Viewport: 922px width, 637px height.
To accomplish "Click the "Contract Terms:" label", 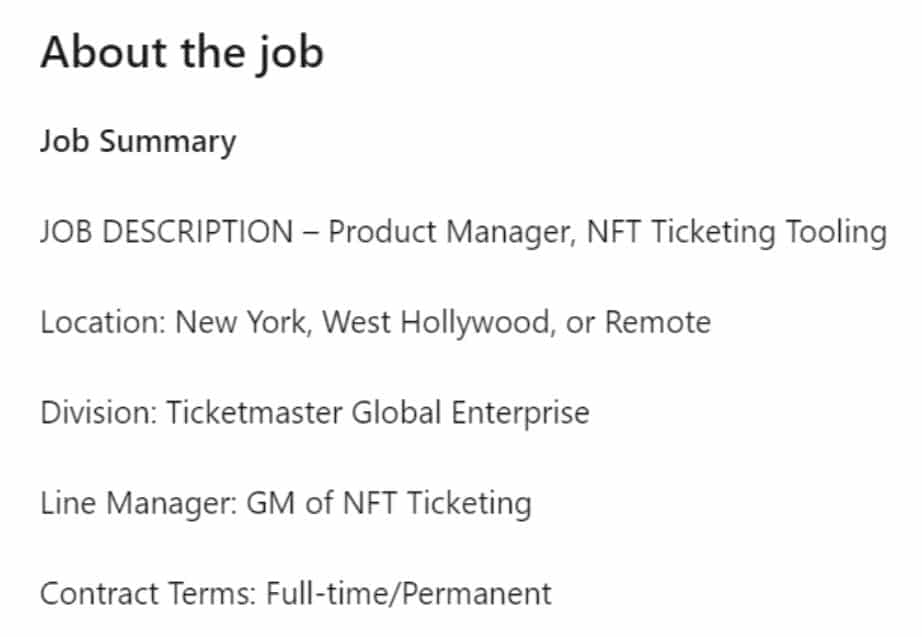I will click(x=148, y=593).
